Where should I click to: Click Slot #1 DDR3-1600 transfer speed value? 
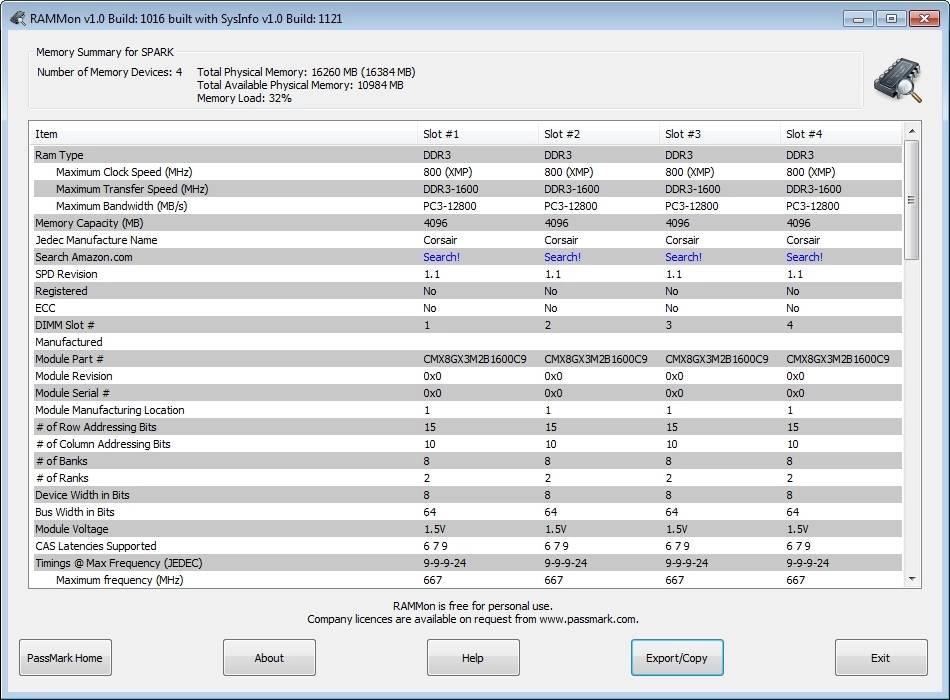click(451, 189)
